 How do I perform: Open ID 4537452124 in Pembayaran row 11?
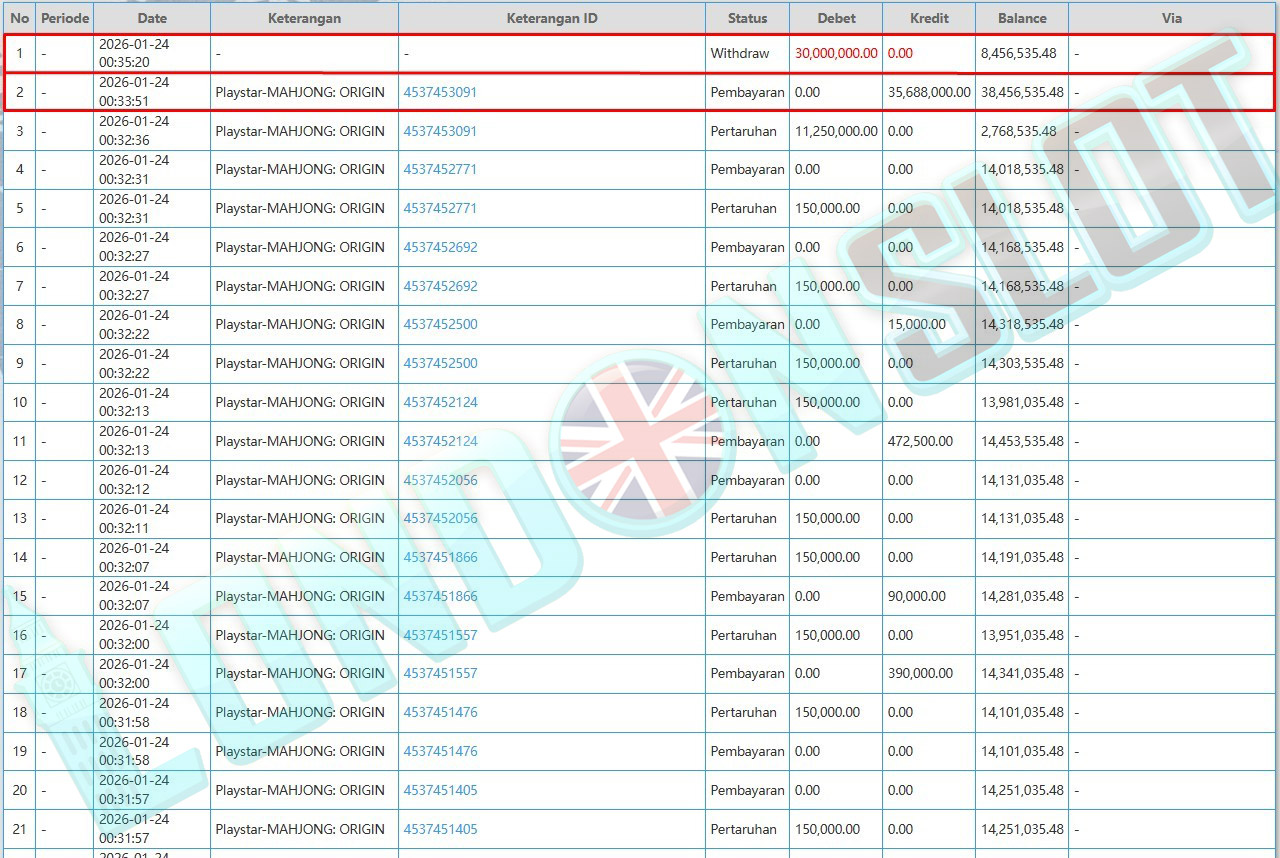[x=440, y=441]
